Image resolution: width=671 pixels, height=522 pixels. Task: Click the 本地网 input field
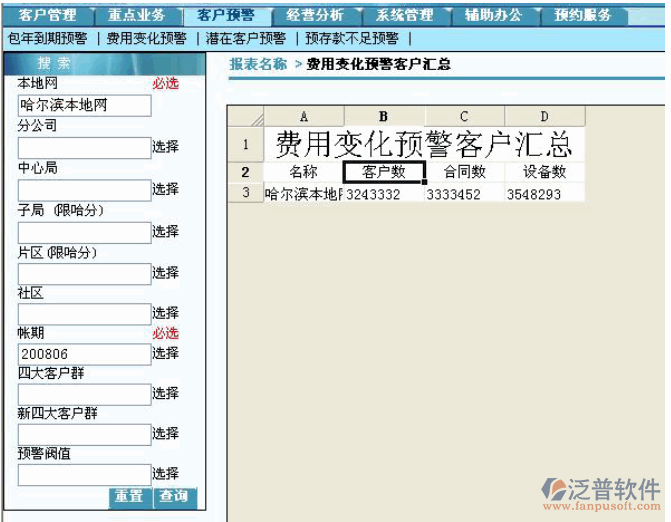[84, 105]
